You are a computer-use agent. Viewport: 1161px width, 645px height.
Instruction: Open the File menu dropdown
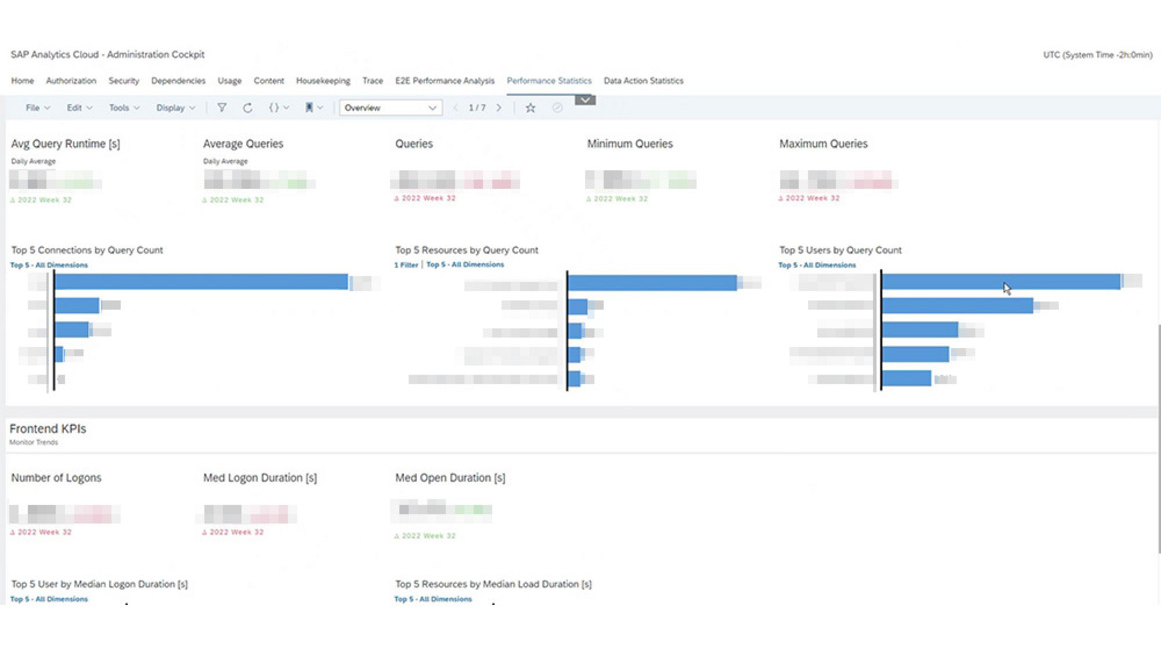tap(38, 108)
